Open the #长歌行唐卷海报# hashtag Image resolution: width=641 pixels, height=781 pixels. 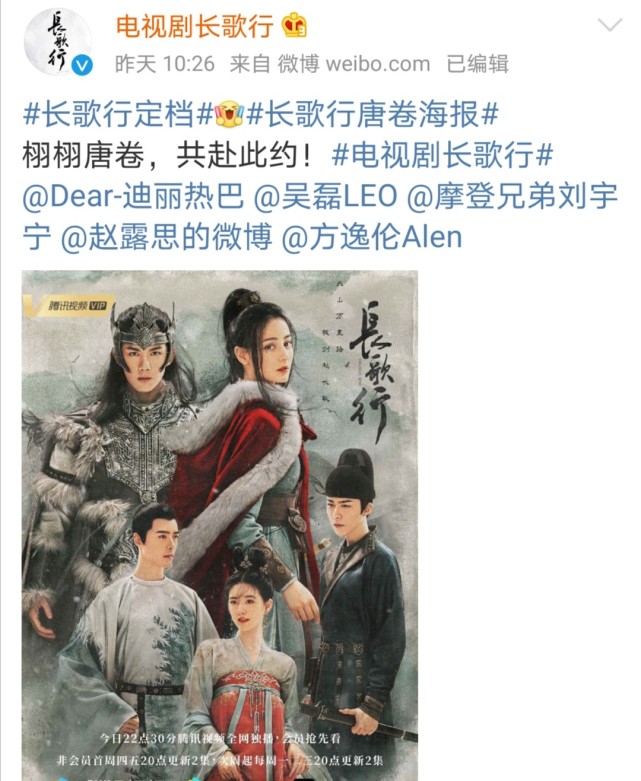[x=372, y=114]
